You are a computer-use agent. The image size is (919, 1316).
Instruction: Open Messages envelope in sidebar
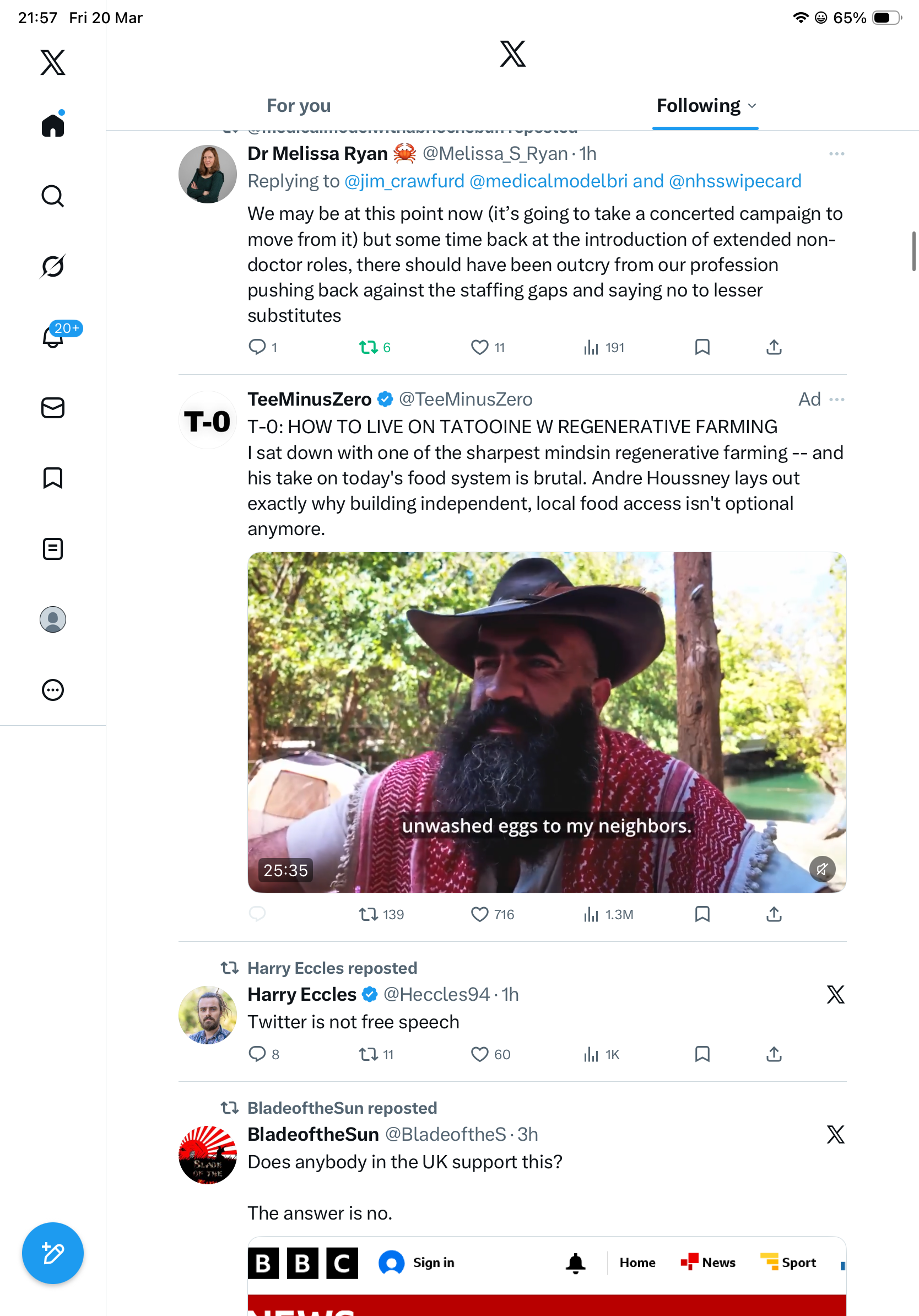[53, 408]
